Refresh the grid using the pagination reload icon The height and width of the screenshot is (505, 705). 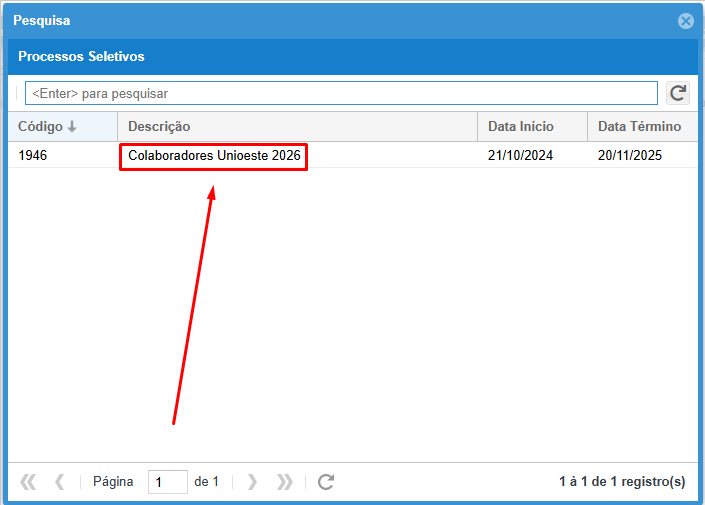[325, 482]
